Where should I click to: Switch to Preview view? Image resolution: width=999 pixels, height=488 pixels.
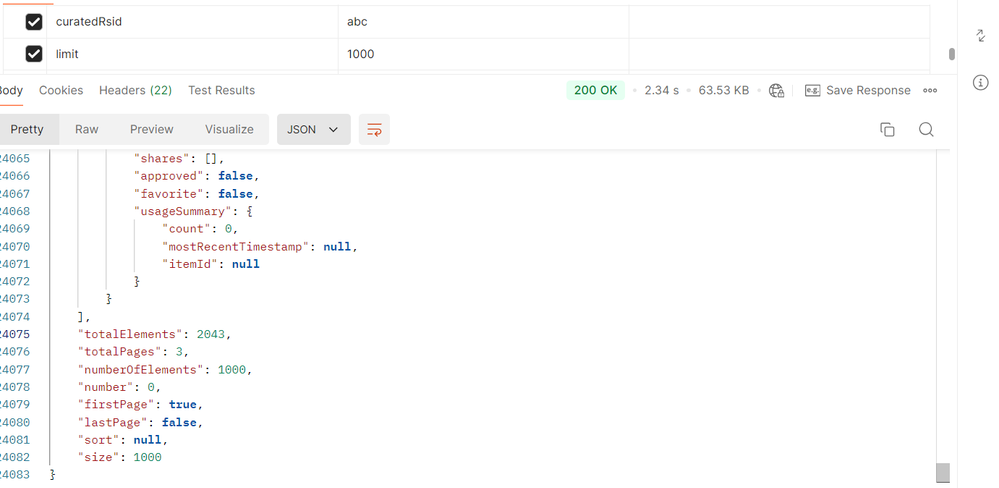tap(152, 130)
